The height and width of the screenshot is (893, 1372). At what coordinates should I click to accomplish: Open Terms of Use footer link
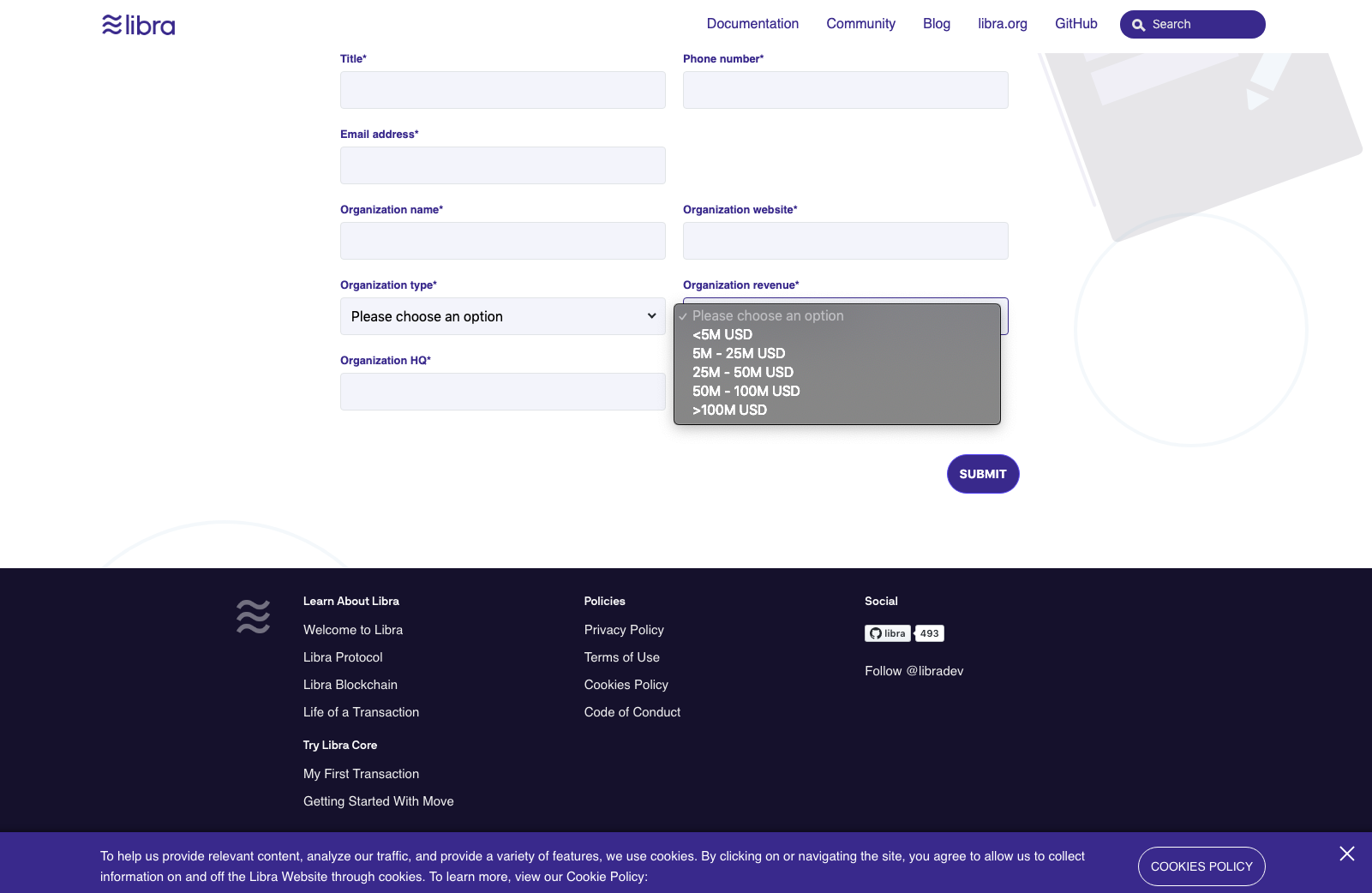click(622, 657)
